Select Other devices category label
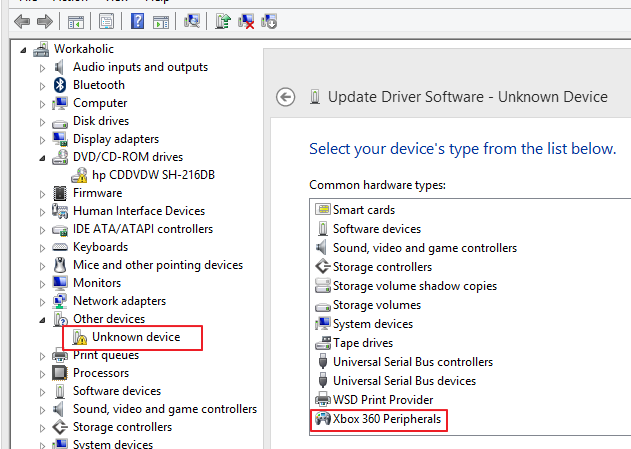Image resolution: width=631 pixels, height=449 pixels. [109, 319]
